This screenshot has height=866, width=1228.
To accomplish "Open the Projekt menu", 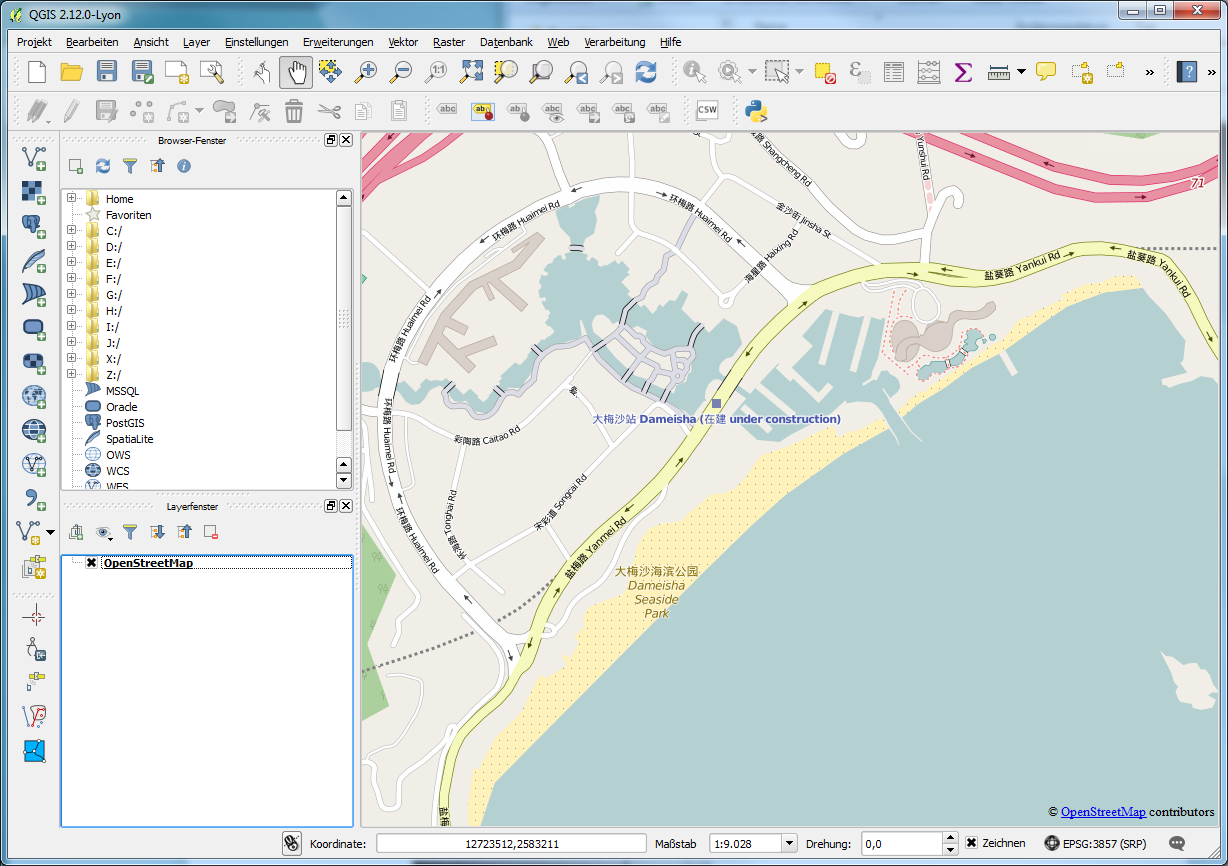I will click(35, 42).
